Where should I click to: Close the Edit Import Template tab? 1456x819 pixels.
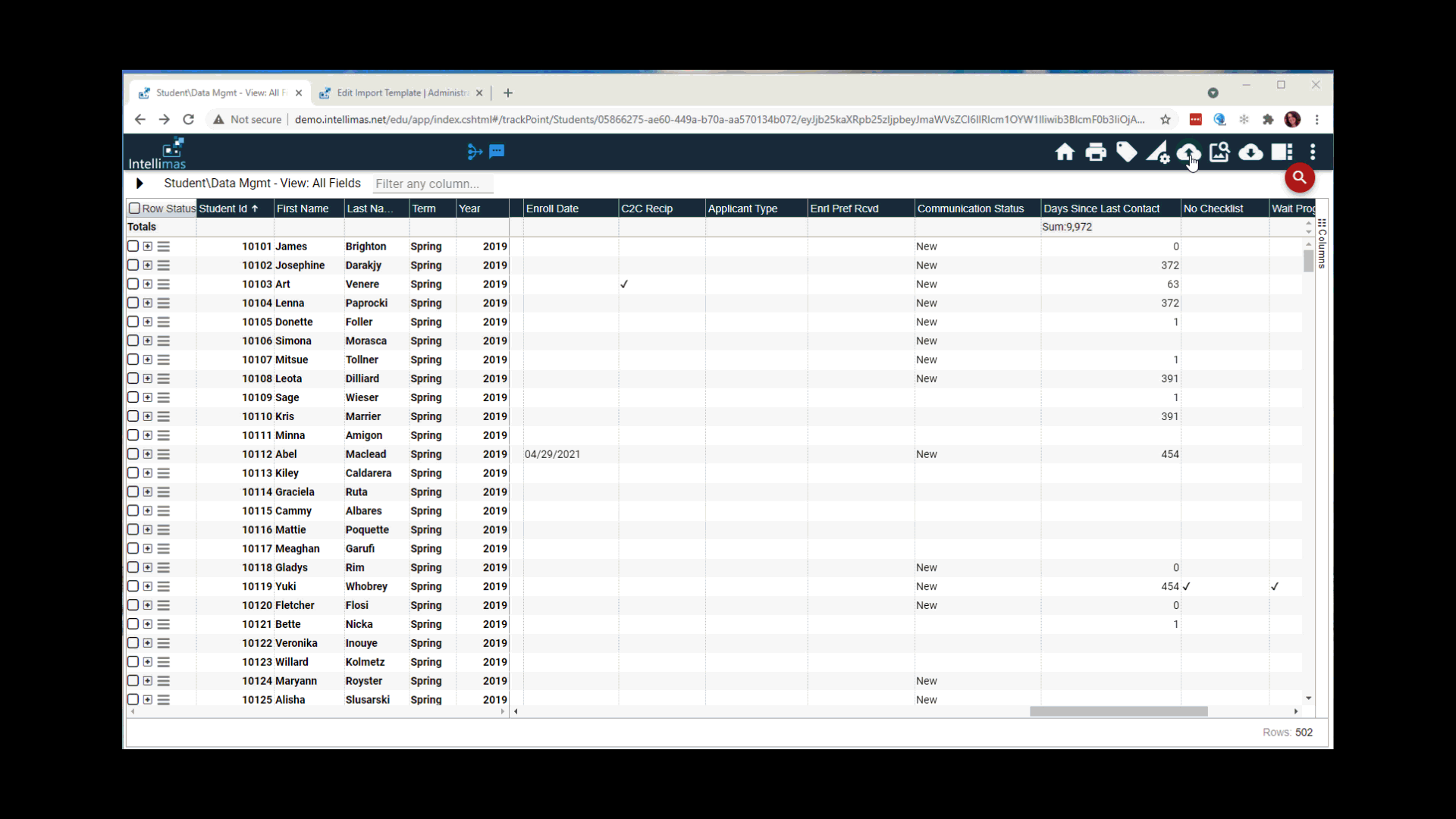(x=479, y=93)
